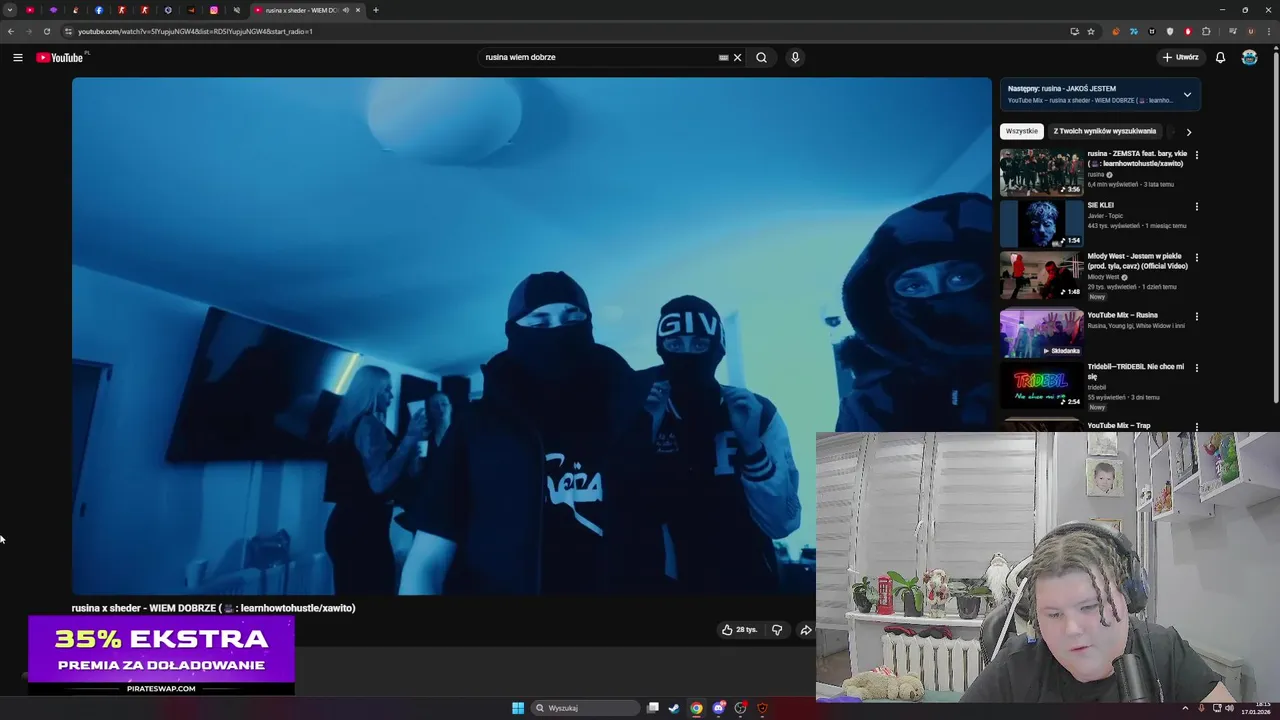Like the video with 28 tys. thumbs up
1280x720 pixels.
(x=740, y=630)
